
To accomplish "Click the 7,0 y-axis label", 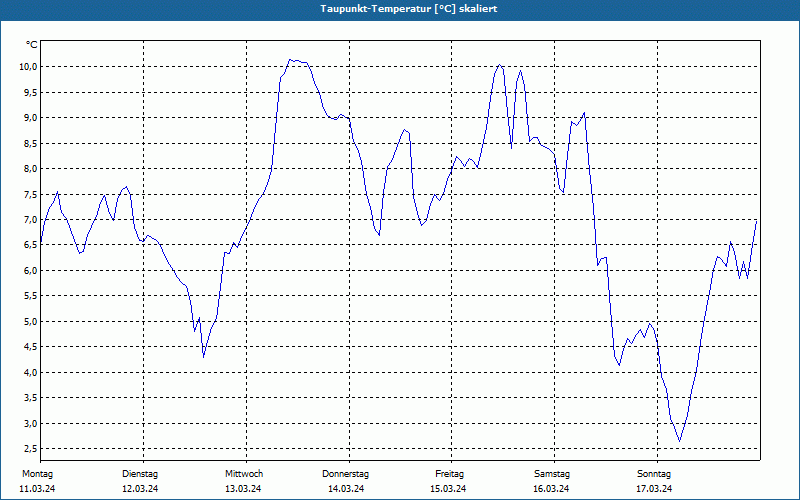I will [31, 220].
